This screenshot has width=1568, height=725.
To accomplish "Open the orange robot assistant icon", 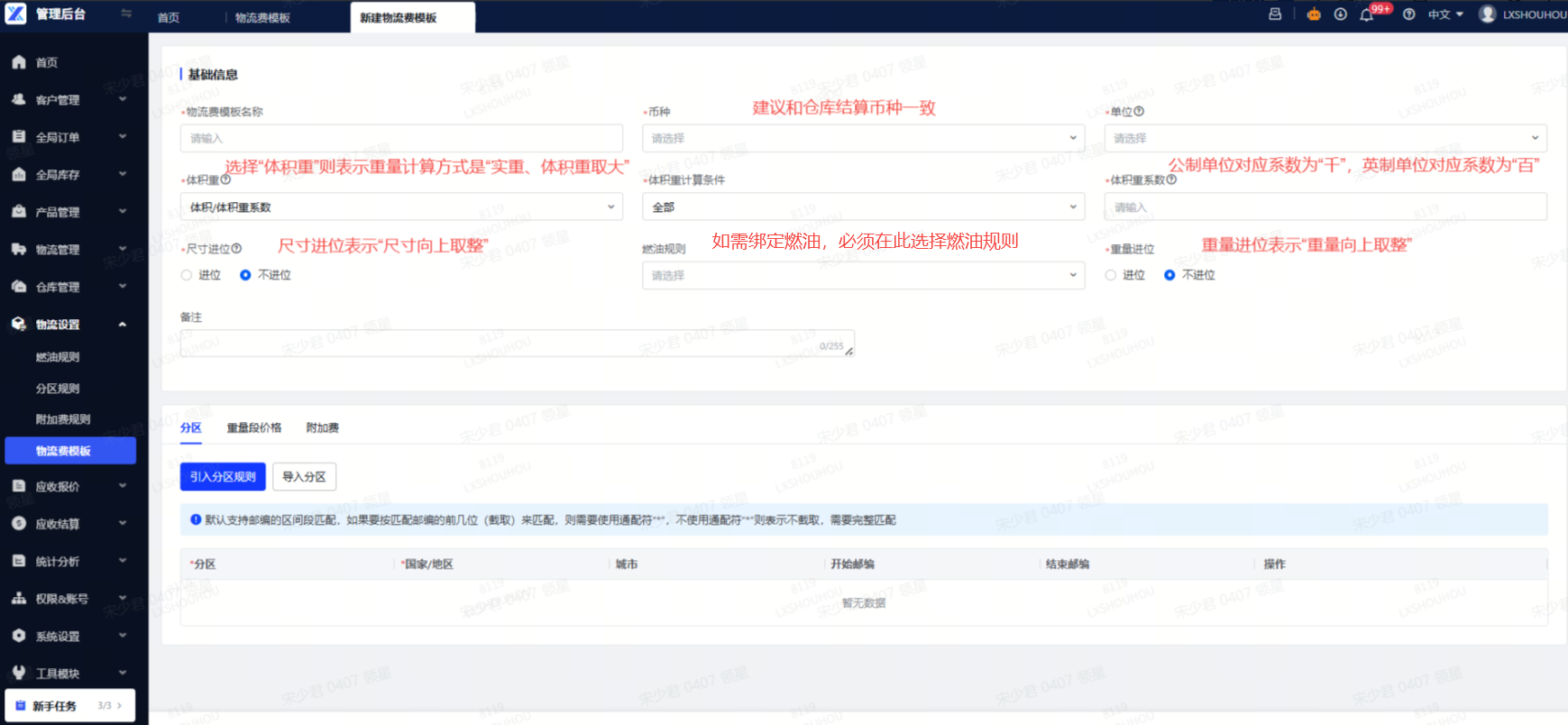I will pyautogui.click(x=1314, y=14).
